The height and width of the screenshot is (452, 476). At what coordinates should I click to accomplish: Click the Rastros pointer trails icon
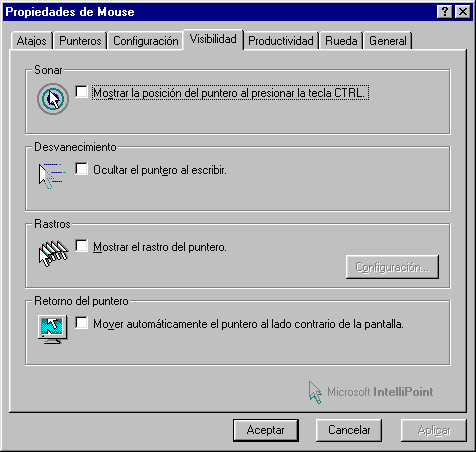coord(53,253)
